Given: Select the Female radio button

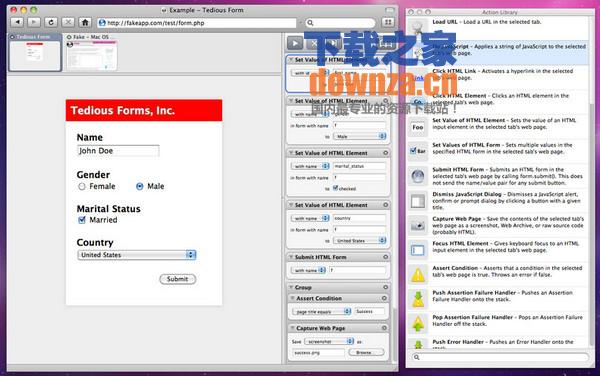Looking at the screenshot, I should 82,186.
